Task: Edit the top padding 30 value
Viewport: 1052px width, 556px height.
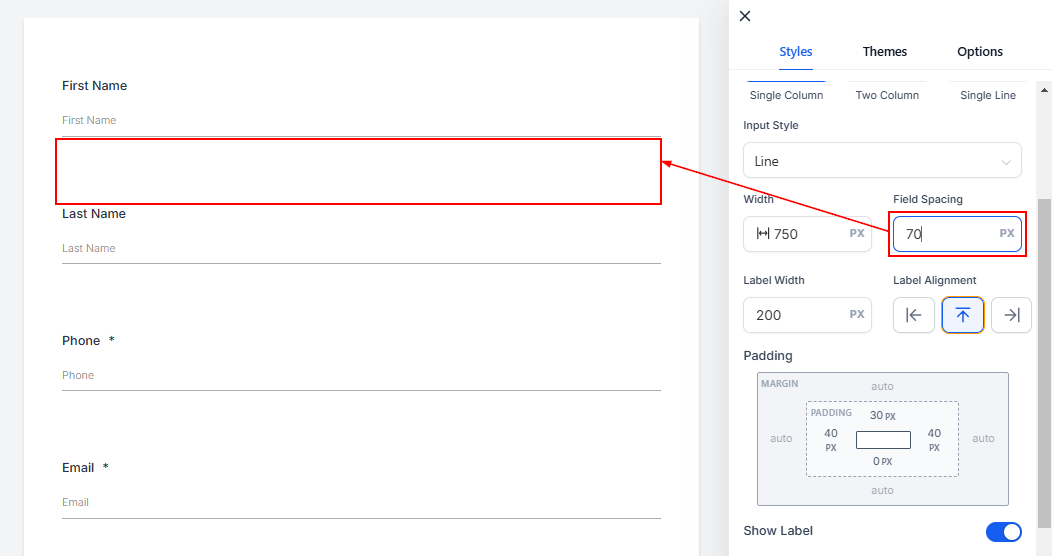Action: tap(877, 415)
